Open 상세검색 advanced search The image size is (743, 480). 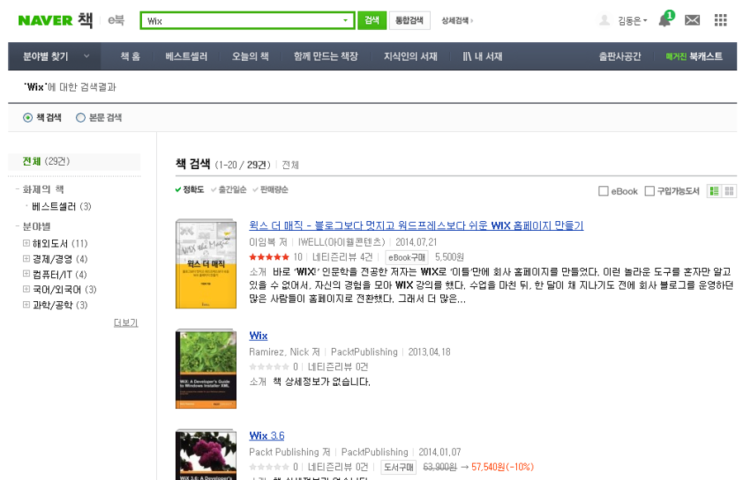457,20
